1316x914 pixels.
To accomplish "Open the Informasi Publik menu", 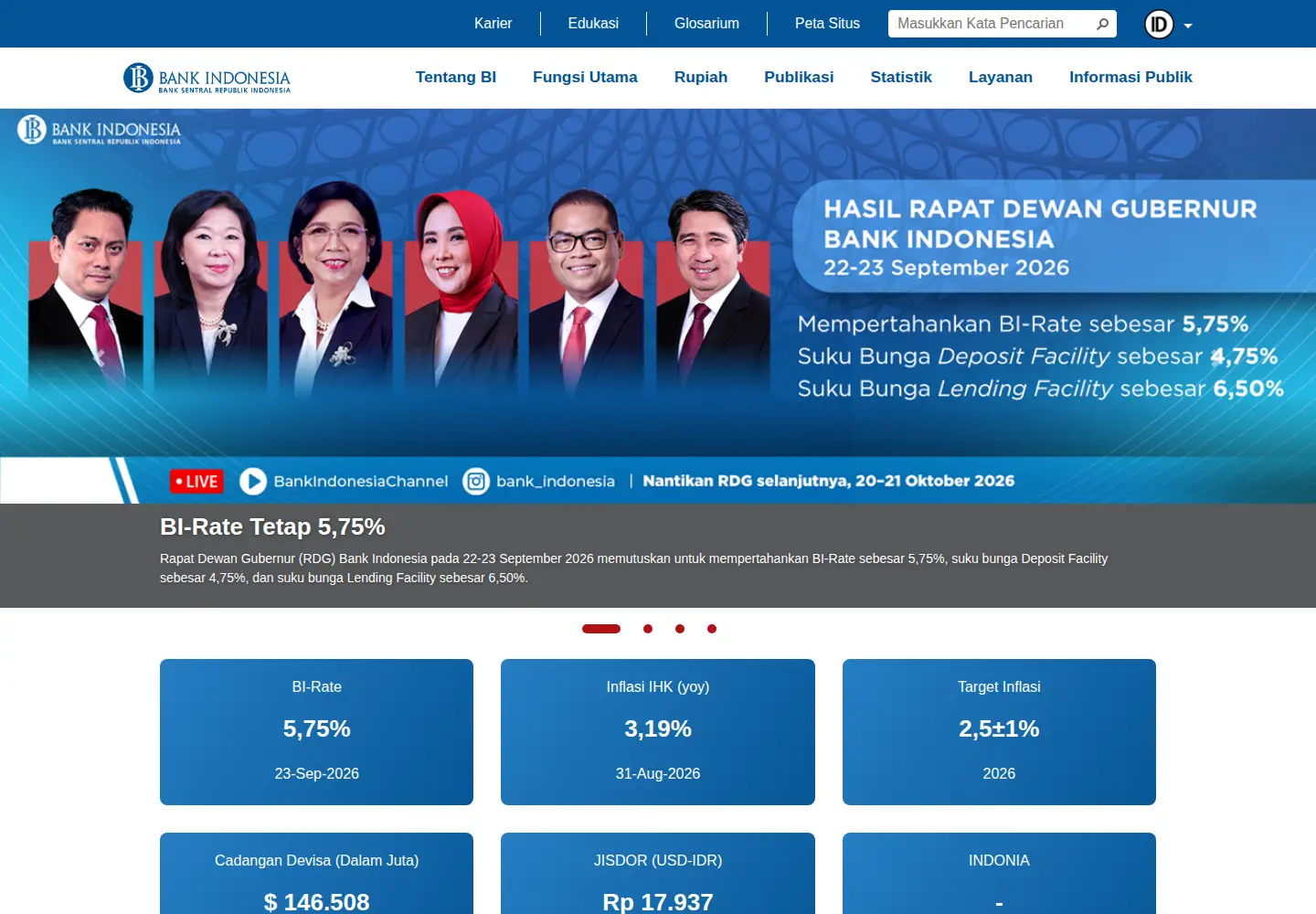I will 1130,78.
